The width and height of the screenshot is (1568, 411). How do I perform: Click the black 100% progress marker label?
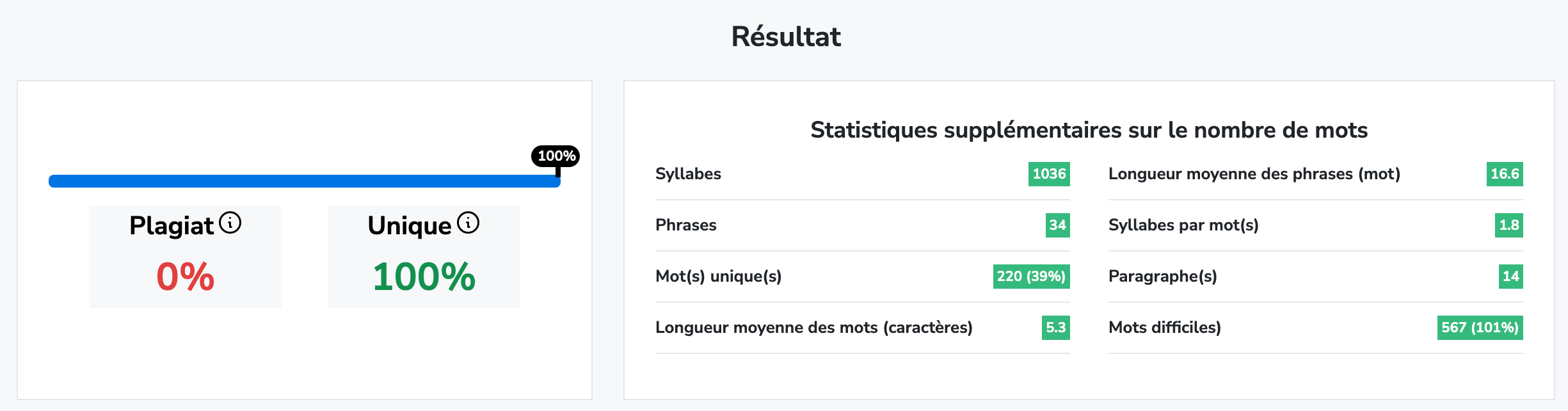click(x=556, y=156)
